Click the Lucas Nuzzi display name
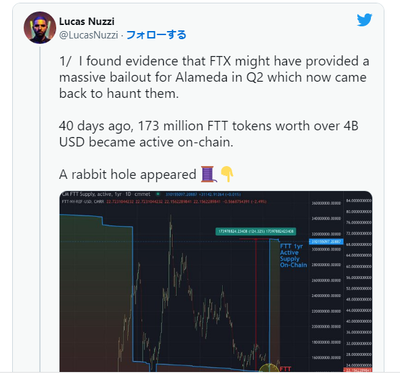Screen dimensions: 400x374 click(x=87, y=21)
